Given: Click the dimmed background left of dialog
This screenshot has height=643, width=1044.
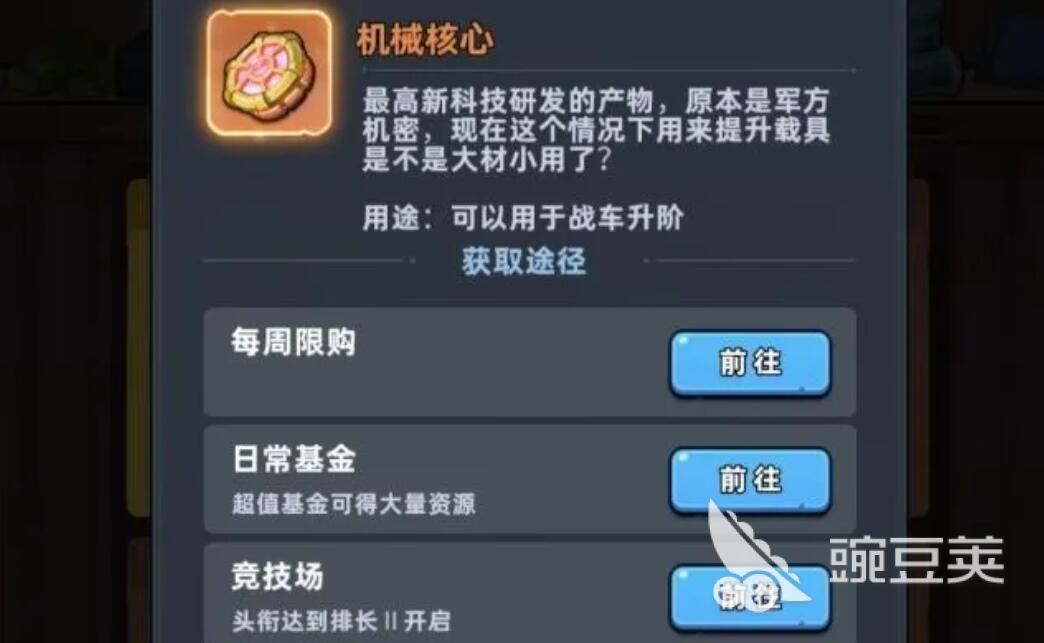Looking at the screenshot, I should tap(73, 320).
